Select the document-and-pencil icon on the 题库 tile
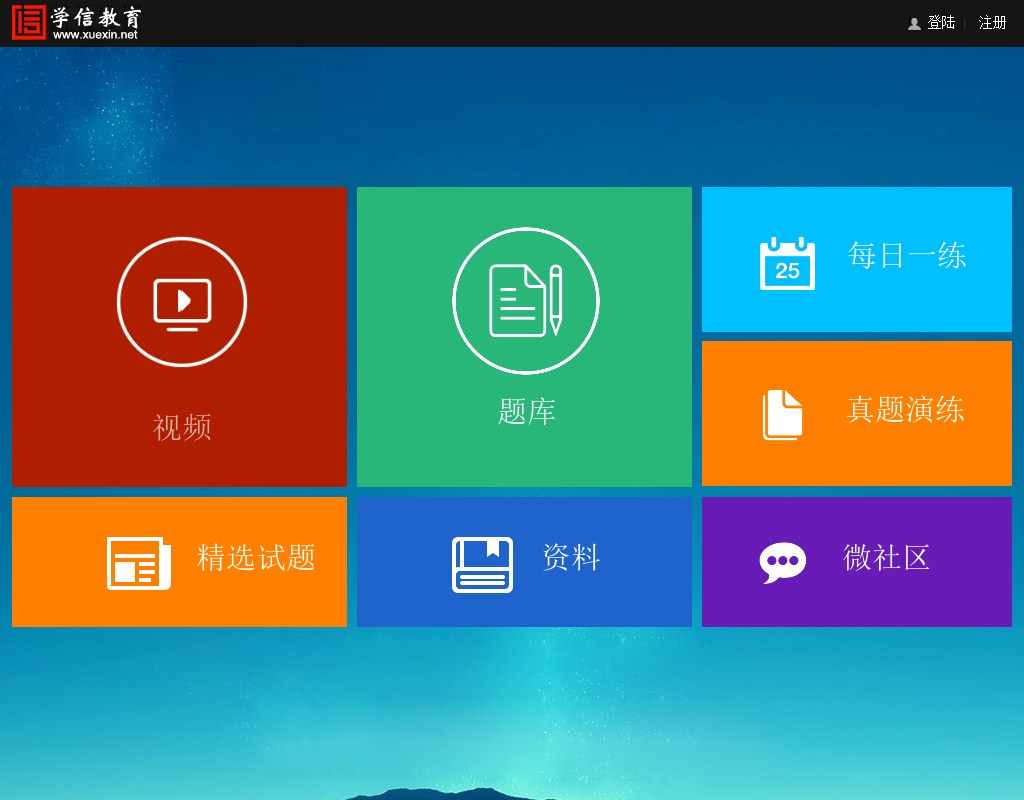This screenshot has height=800, width=1024. [525, 300]
